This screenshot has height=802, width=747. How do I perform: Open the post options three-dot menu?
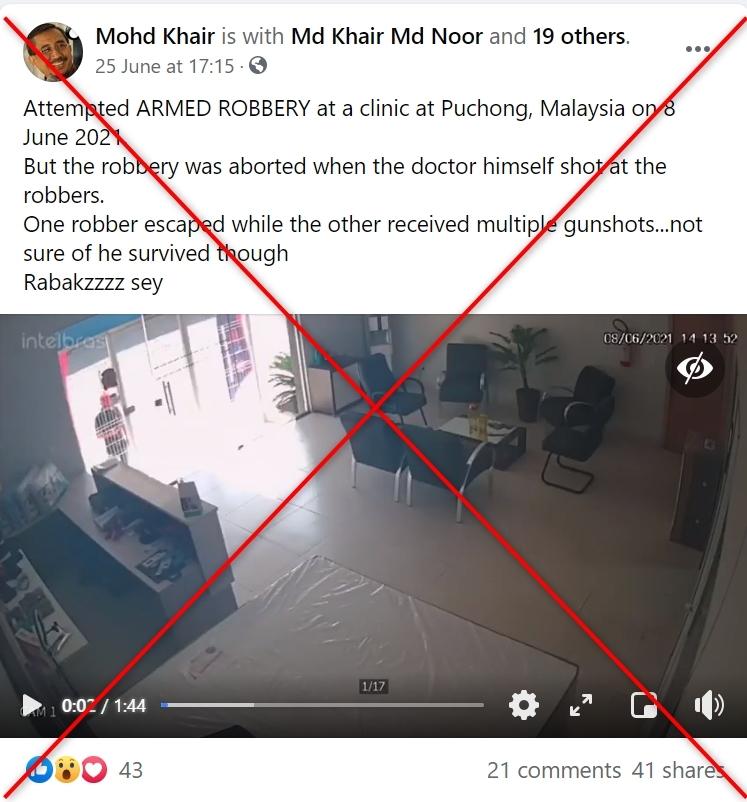697,49
